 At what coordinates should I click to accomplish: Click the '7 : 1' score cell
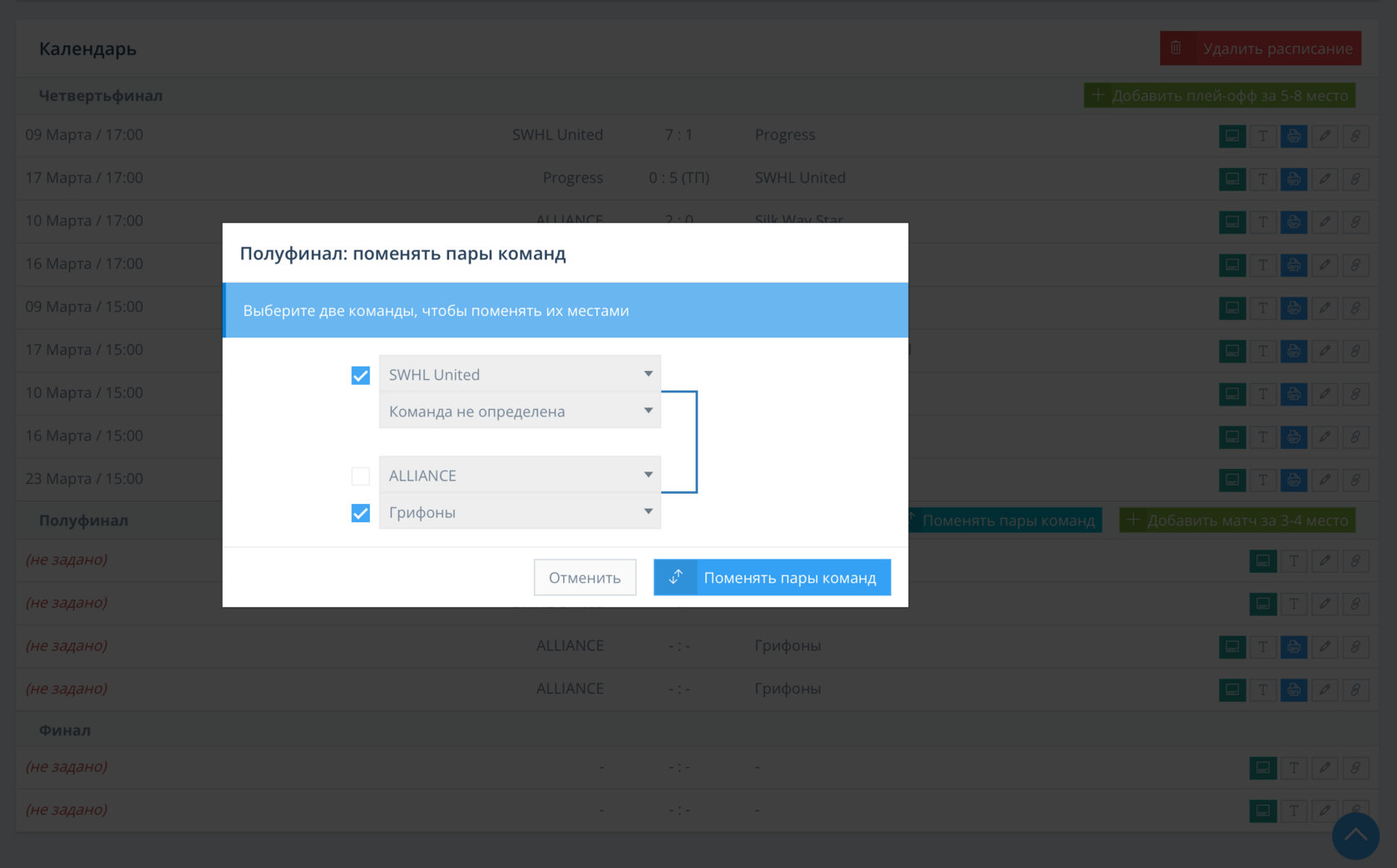(679, 135)
